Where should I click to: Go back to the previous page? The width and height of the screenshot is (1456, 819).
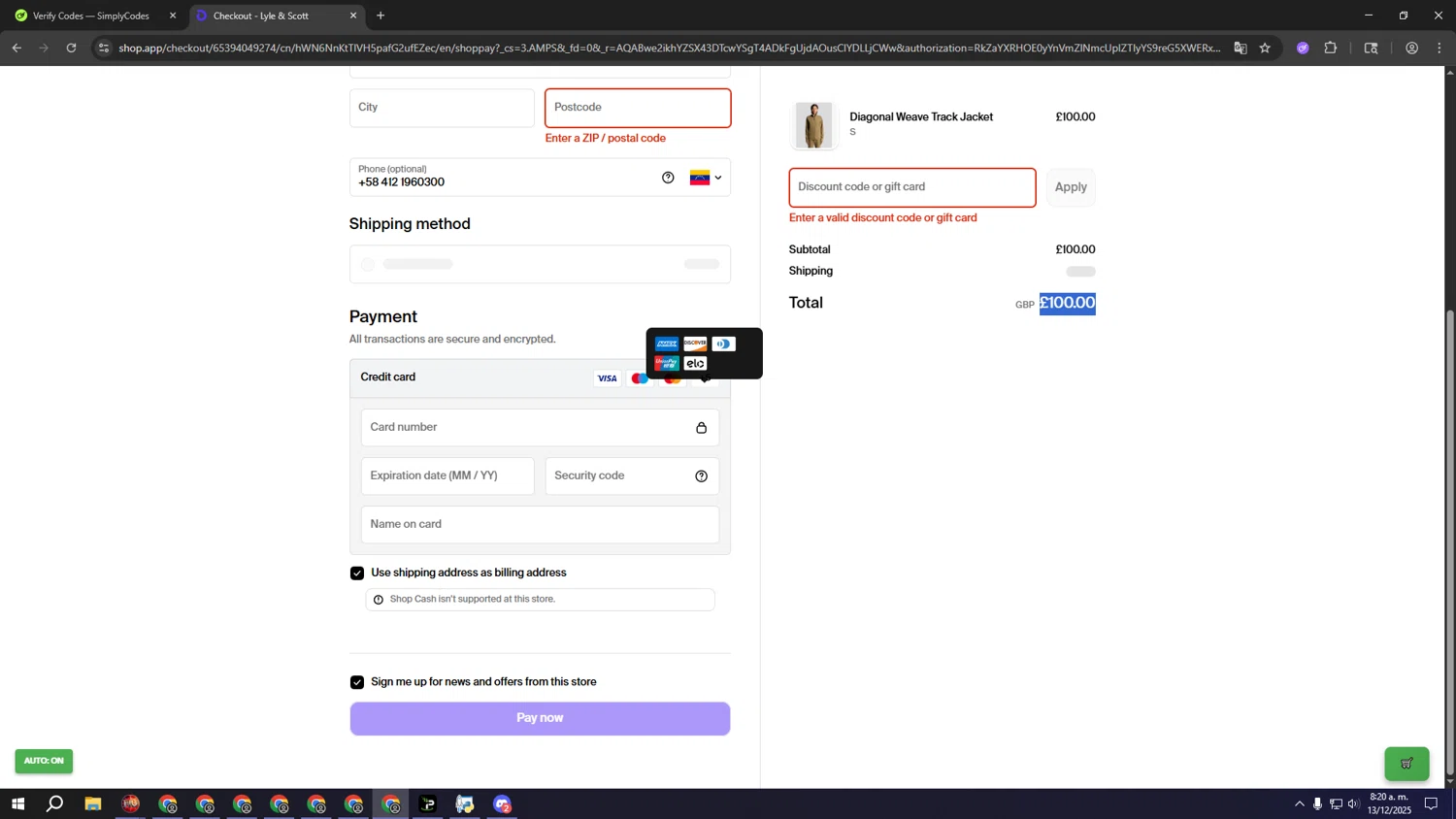[17, 48]
